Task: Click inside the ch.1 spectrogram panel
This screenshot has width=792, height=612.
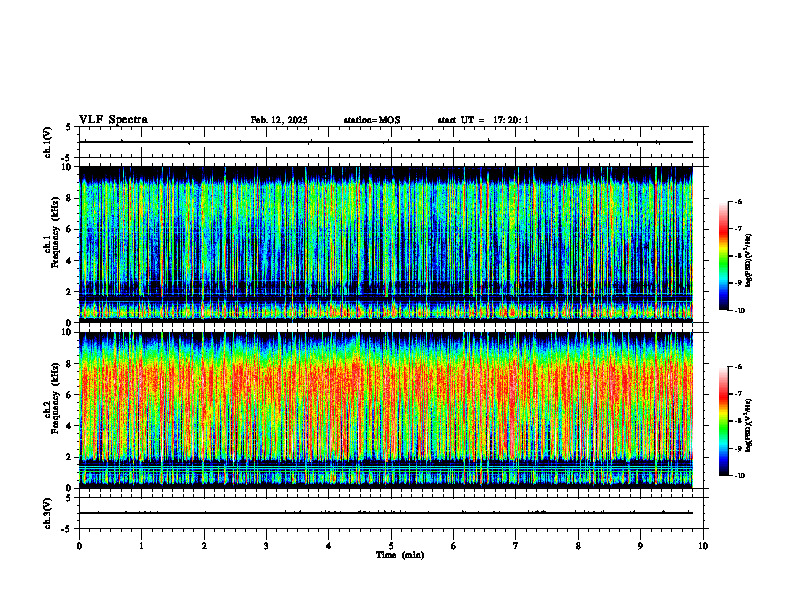Action: pyautogui.click(x=386, y=244)
